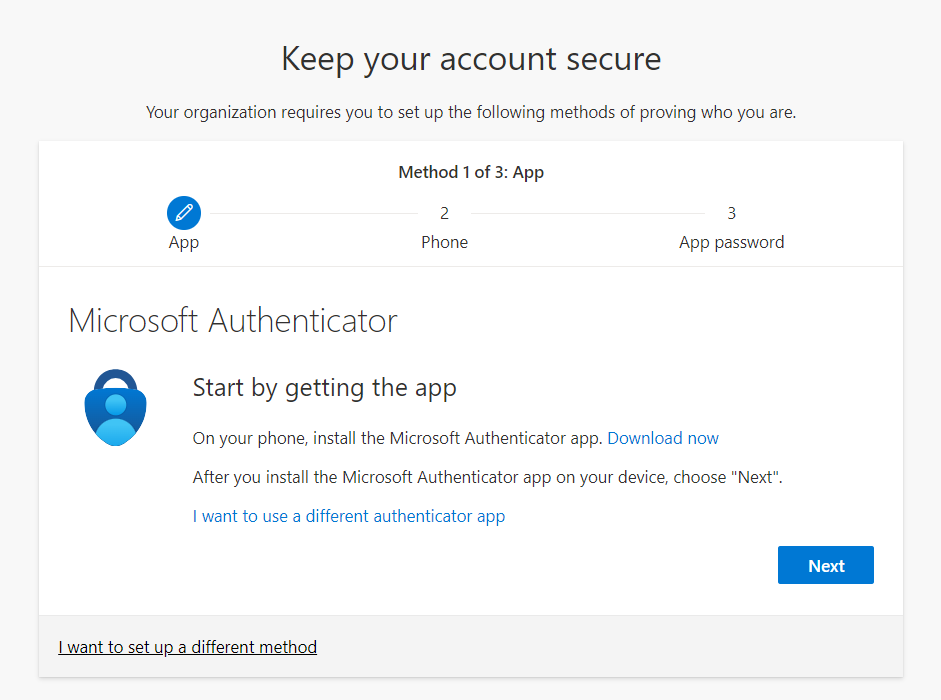Click the "On your phone, install" instruction text
Screen dimensions: 941x700
[x=397, y=438]
